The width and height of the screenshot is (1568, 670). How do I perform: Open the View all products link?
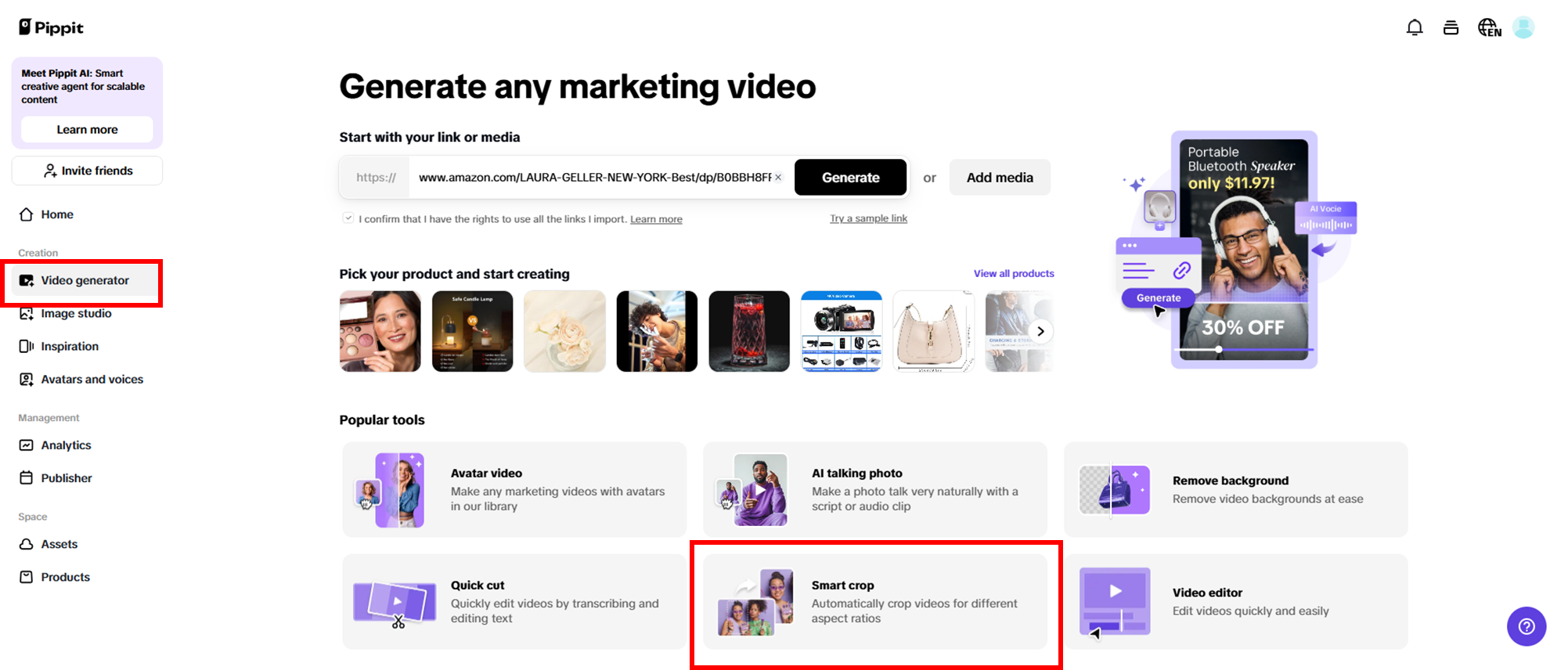click(x=1014, y=273)
